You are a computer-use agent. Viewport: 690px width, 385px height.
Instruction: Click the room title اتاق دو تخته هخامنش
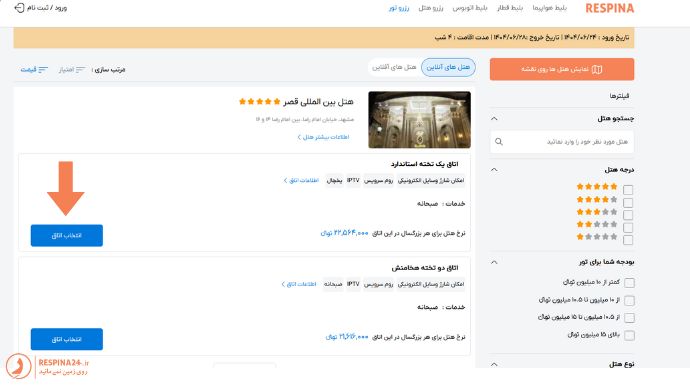[x=425, y=268]
